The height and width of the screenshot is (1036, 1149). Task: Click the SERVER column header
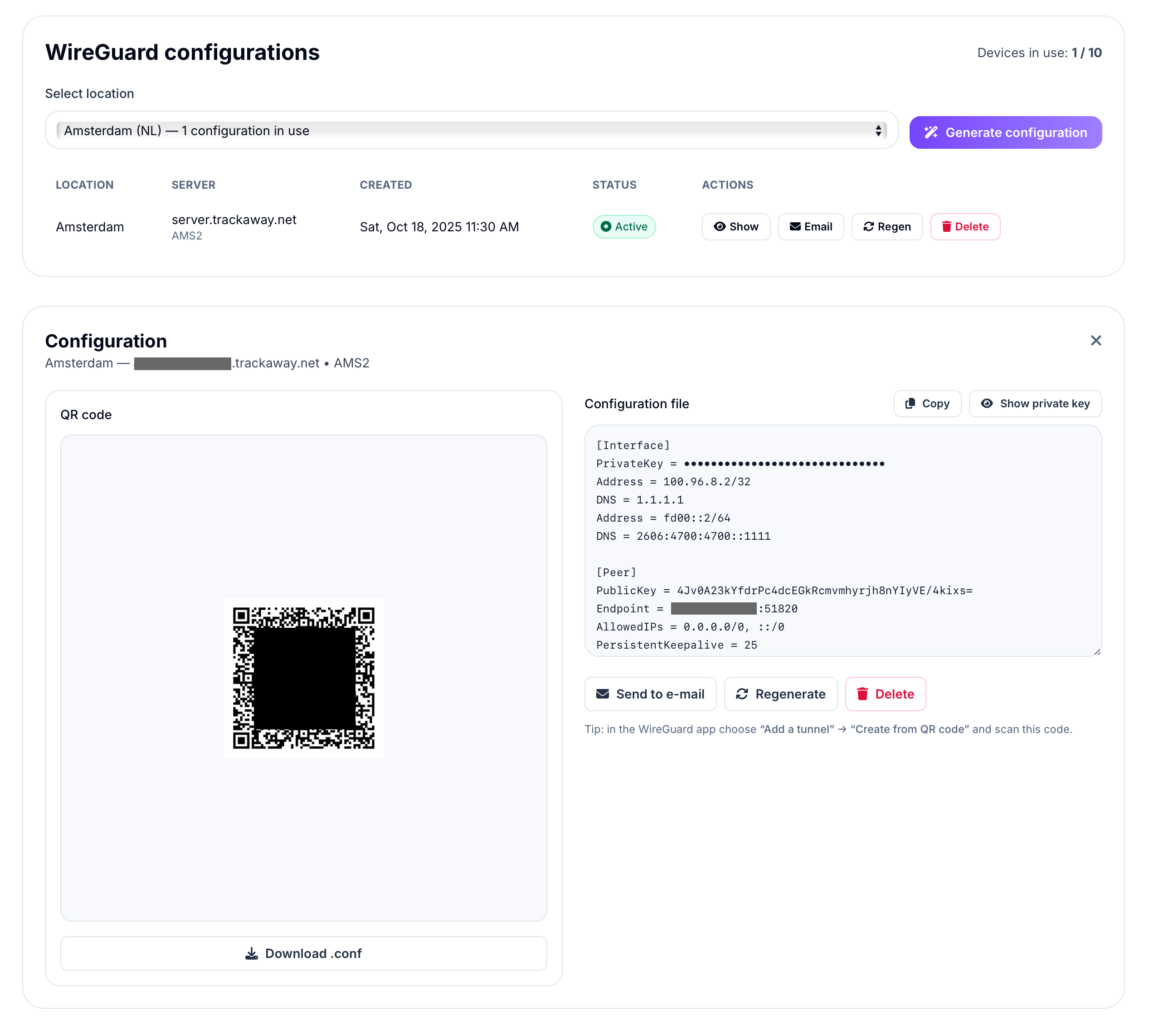pos(194,185)
